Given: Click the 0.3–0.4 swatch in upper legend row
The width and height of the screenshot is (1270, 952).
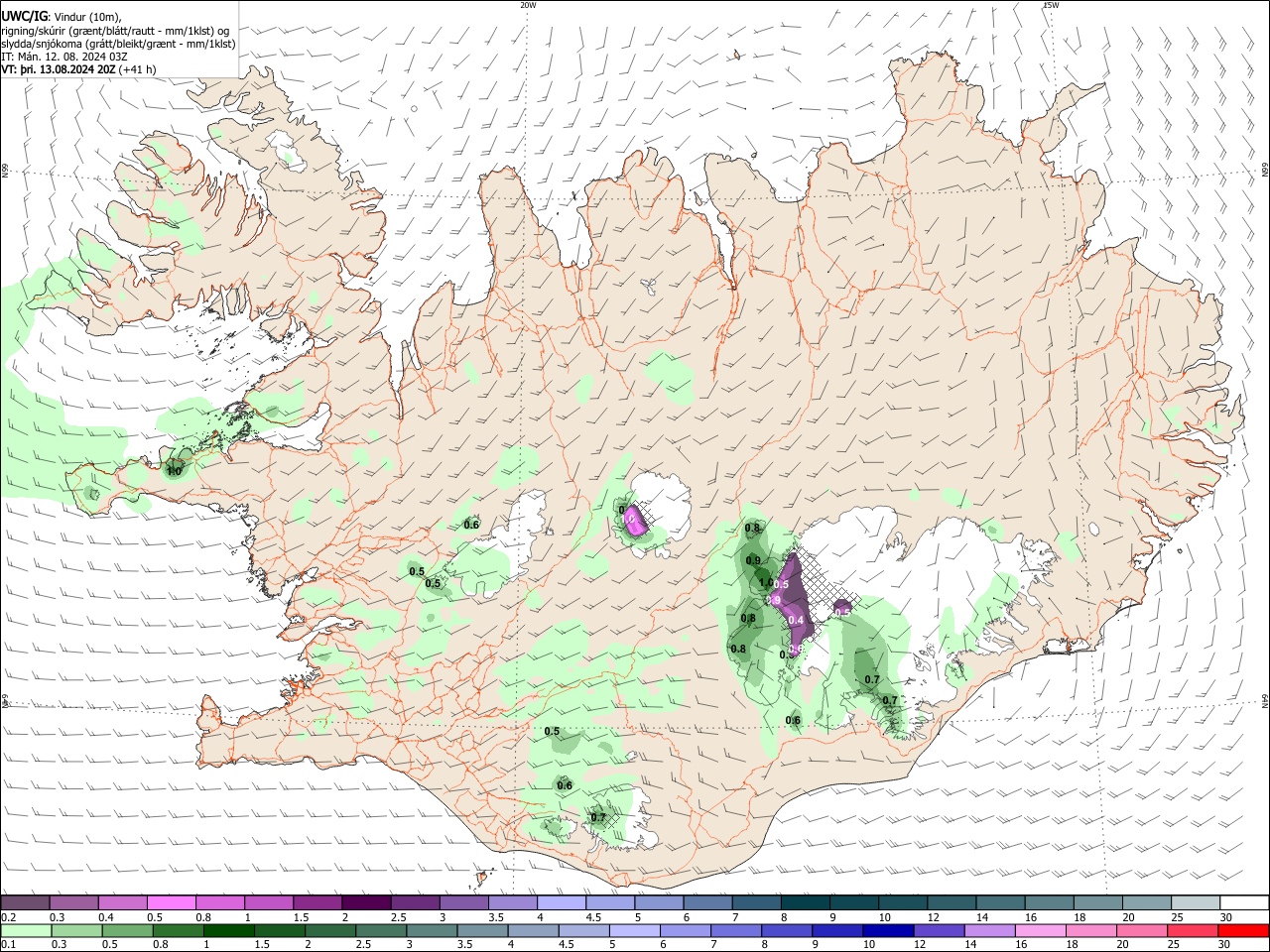Looking at the screenshot, I should [73, 903].
